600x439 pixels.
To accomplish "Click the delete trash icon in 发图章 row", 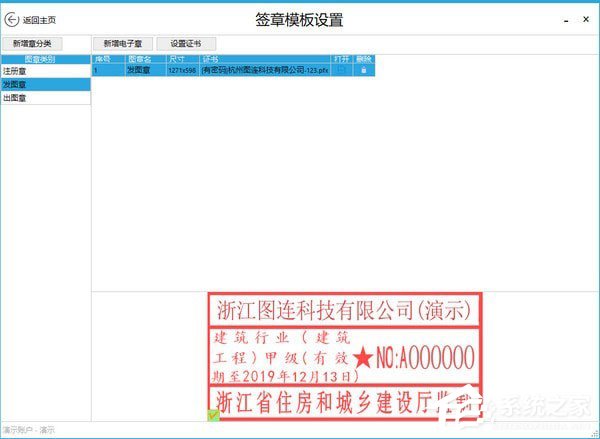I will pos(364,70).
